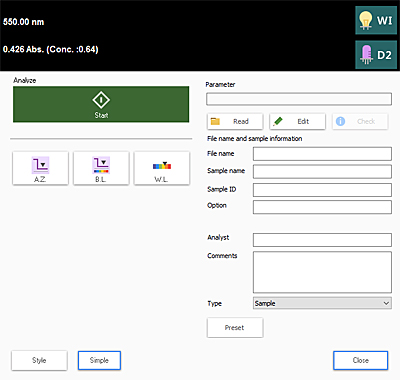This screenshot has height=380, width=400.
Task: Click the 550.00 nm wavelength readout
Action: 23,22
